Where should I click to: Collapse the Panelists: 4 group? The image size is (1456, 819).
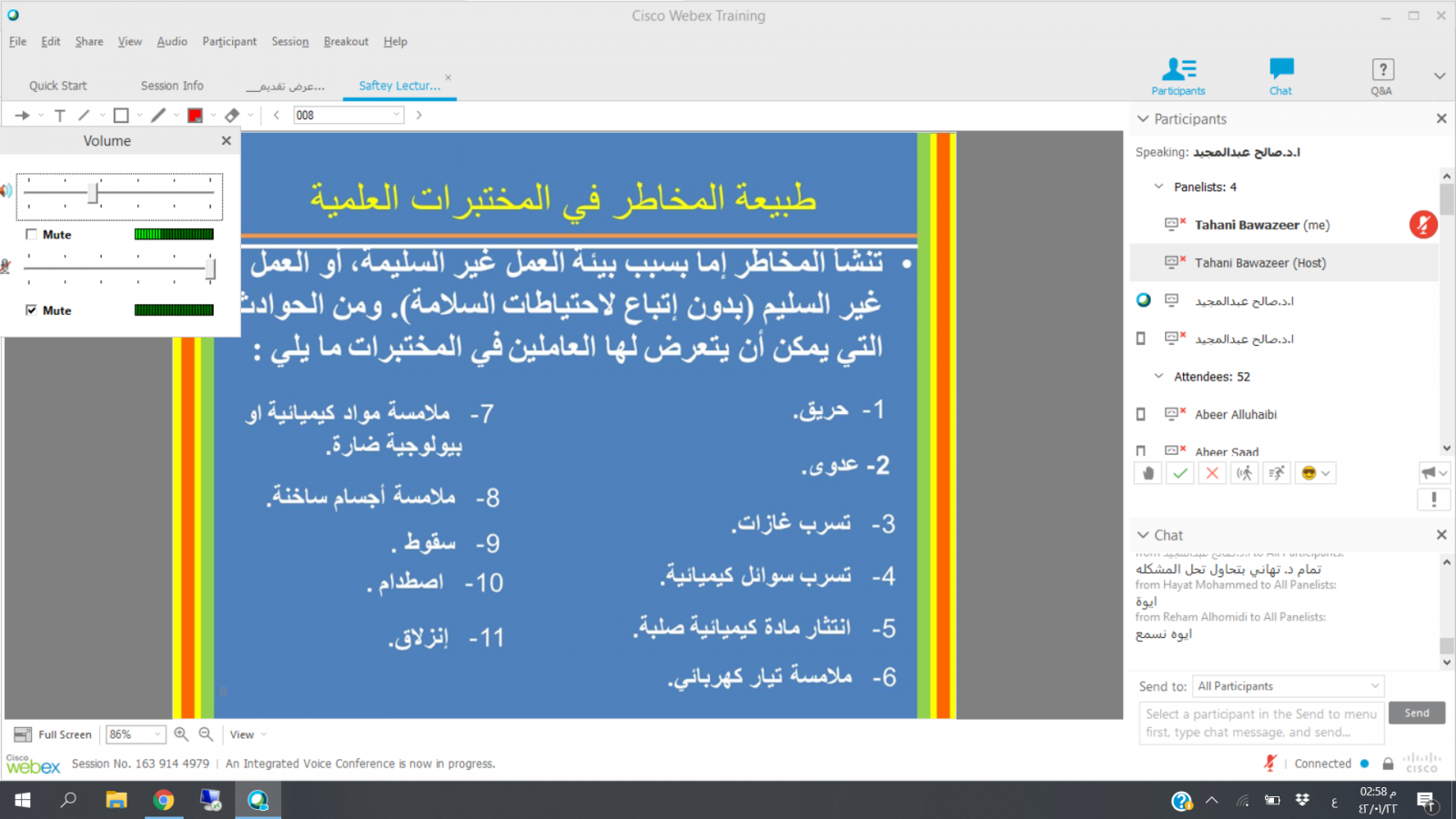click(1158, 187)
